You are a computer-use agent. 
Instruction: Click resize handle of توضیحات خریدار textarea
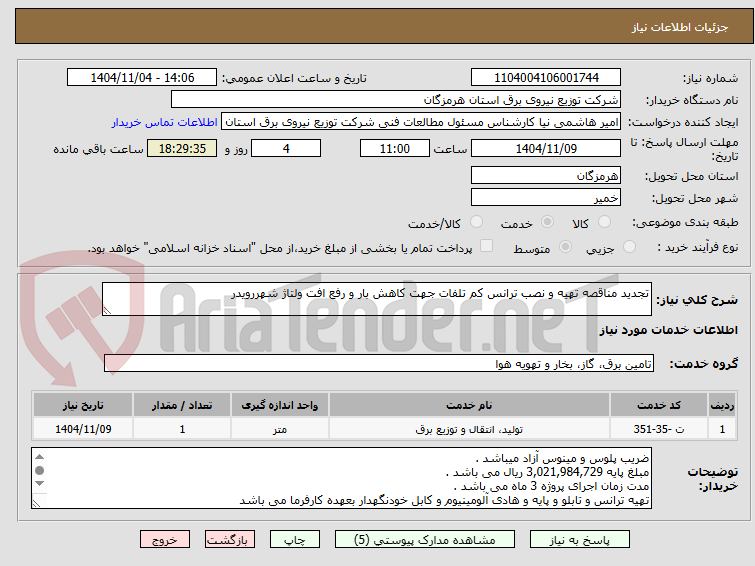point(36,503)
